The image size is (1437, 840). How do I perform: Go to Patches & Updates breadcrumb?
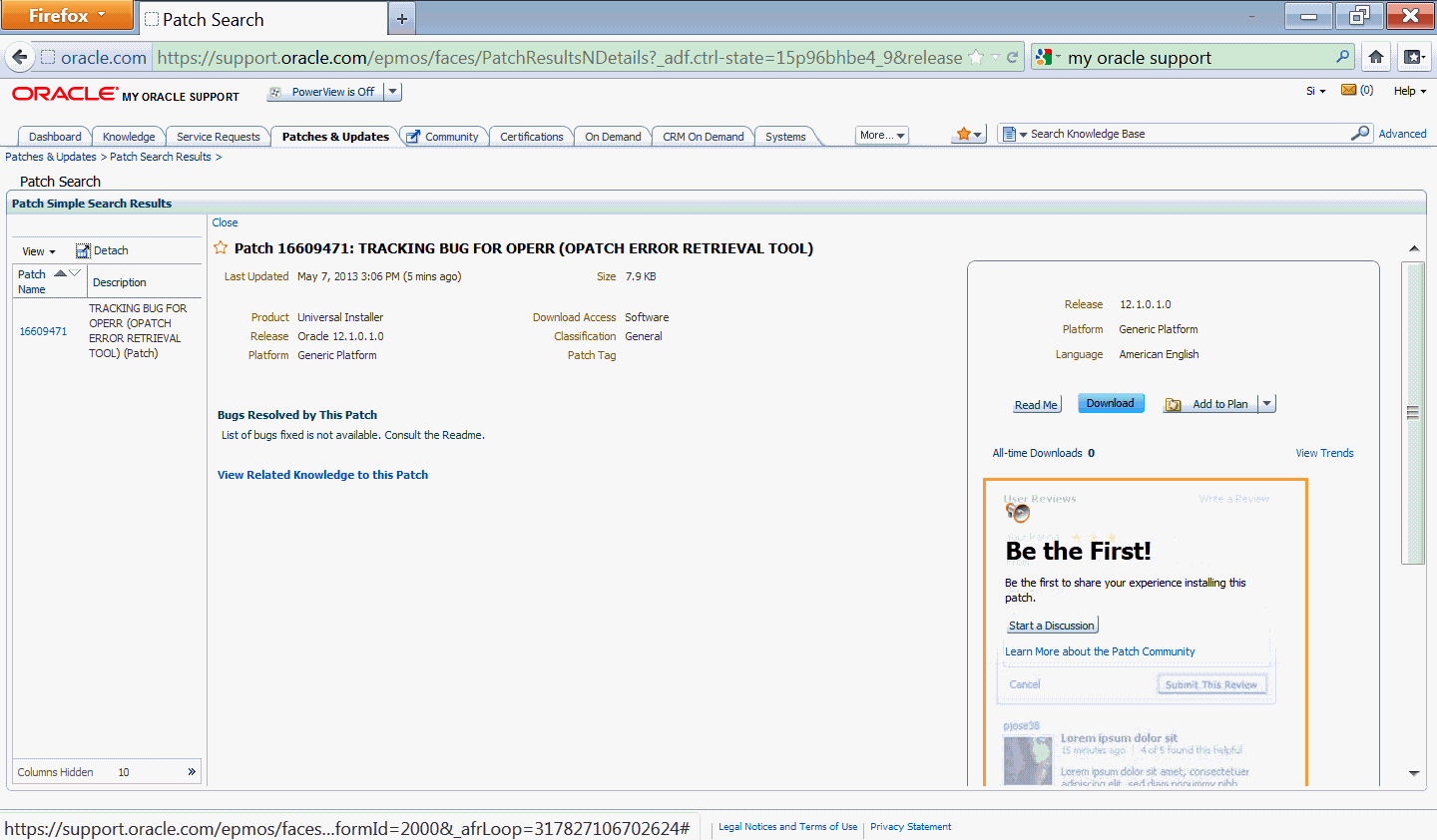pos(51,157)
